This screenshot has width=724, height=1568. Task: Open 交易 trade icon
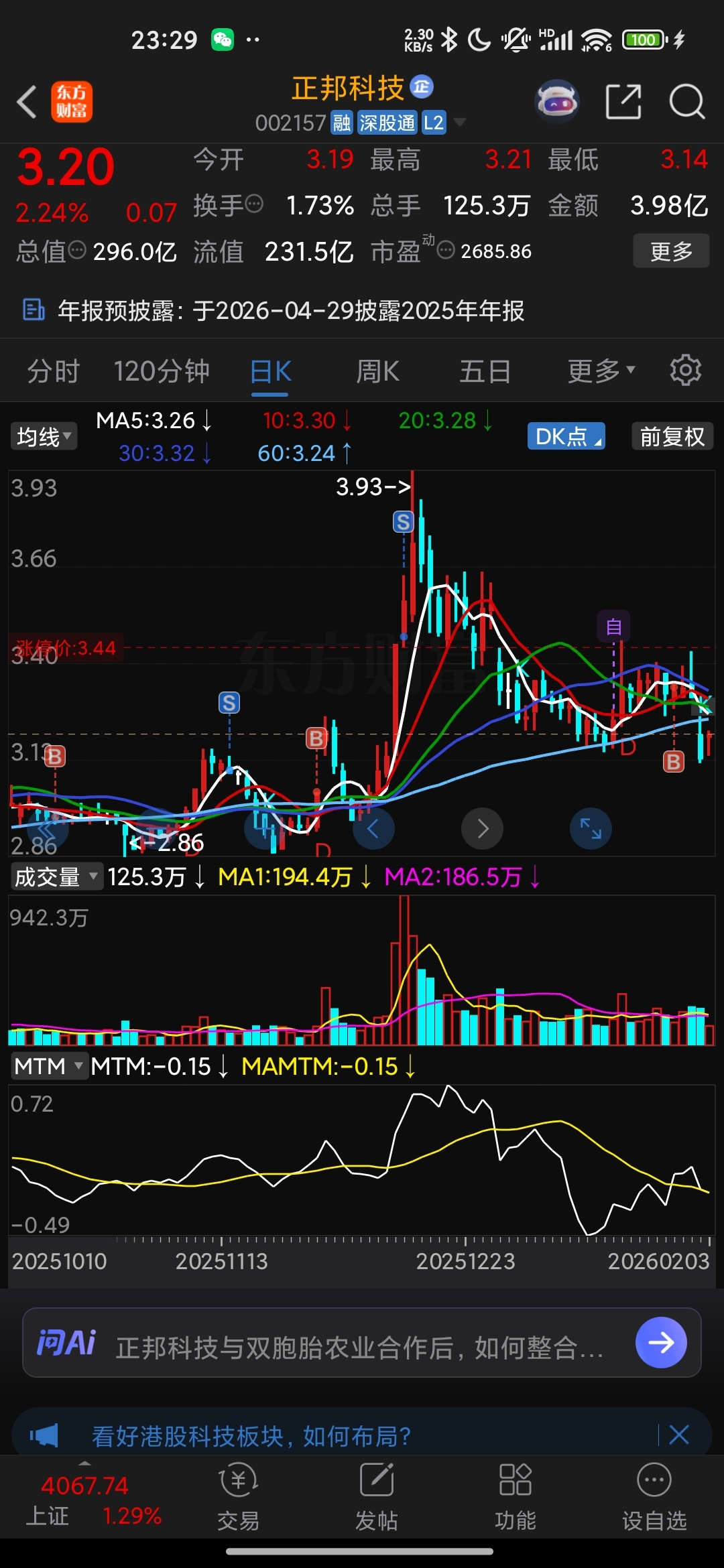(x=239, y=1498)
